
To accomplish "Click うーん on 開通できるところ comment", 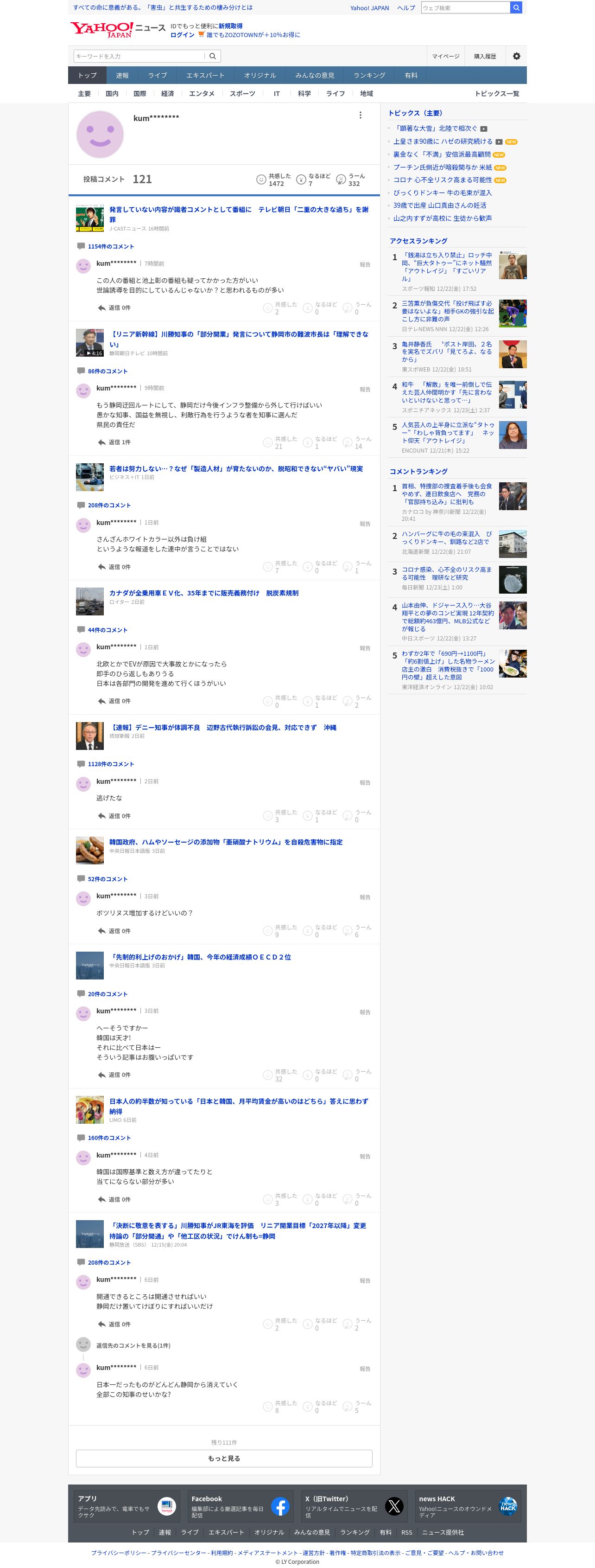I will pyautogui.click(x=348, y=1324).
